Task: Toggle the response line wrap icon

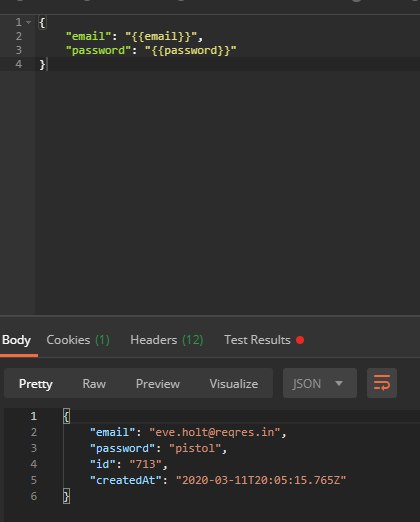Action: click(x=382, y=383)
